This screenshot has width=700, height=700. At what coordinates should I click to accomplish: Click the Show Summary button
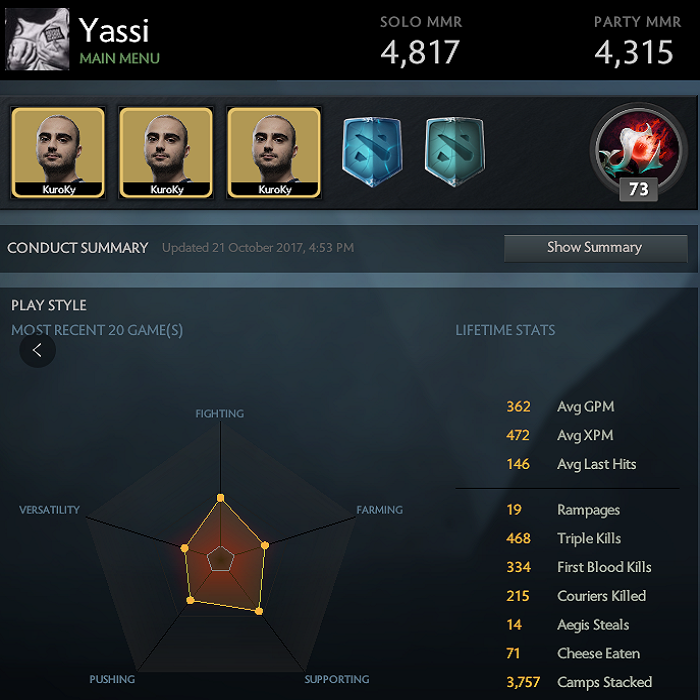[596, 248]
